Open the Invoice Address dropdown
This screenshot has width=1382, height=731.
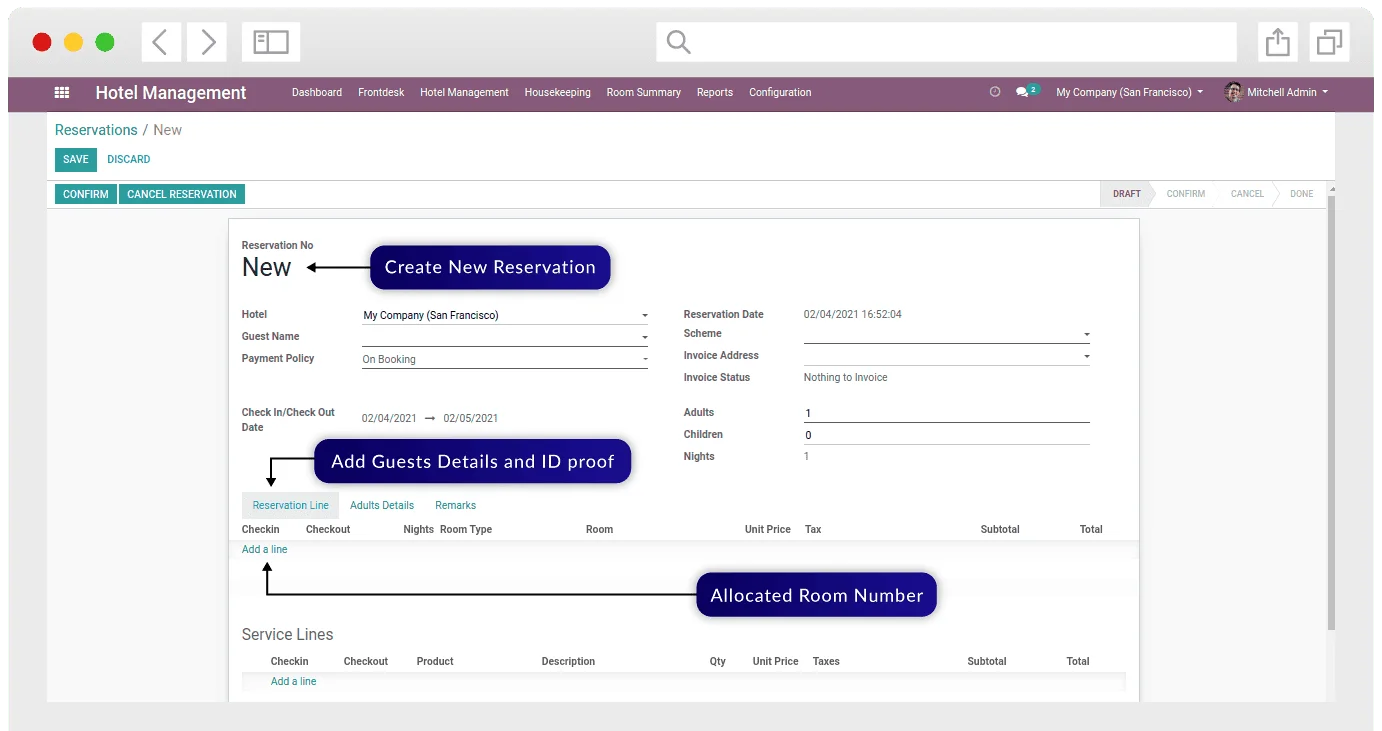point(946,356)
